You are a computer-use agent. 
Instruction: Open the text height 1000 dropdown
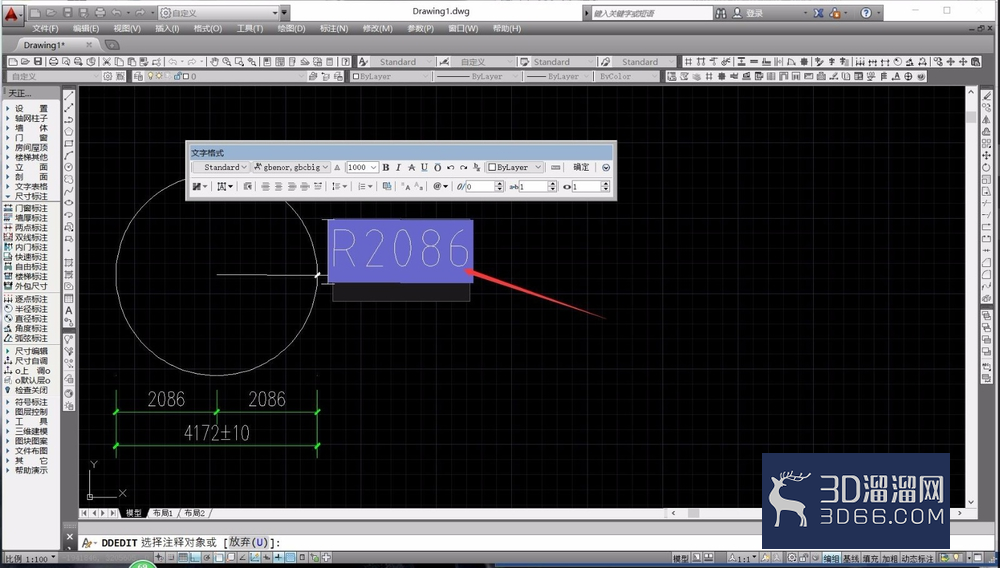(362, 167)
